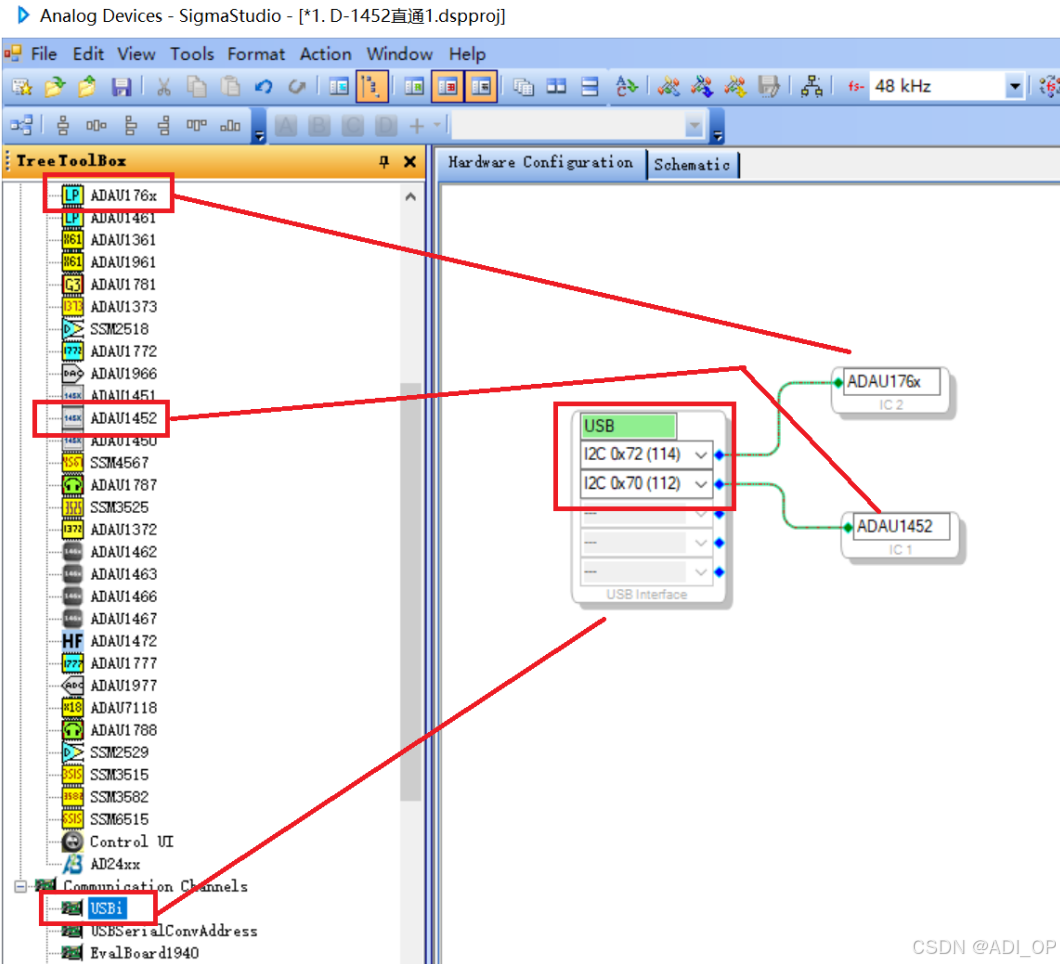
Task: Click the Open Project folder icon
Action: [55, 87]
